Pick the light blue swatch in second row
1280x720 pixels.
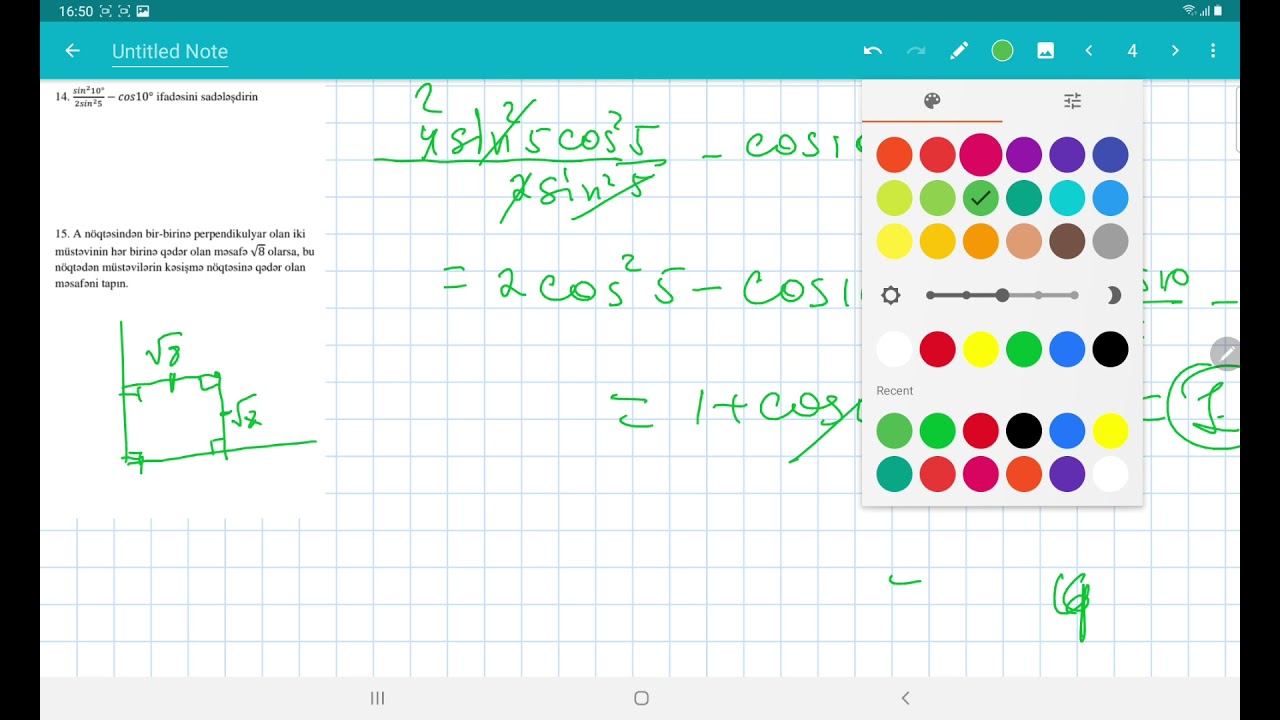[1110, 198]
